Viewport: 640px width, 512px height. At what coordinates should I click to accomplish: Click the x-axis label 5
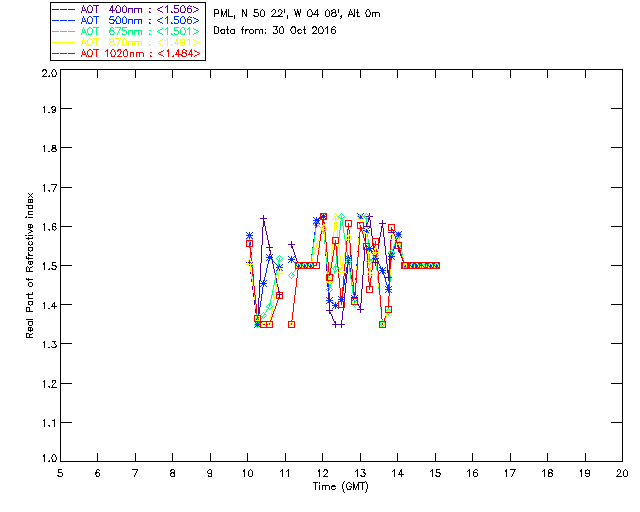[60, 473]
